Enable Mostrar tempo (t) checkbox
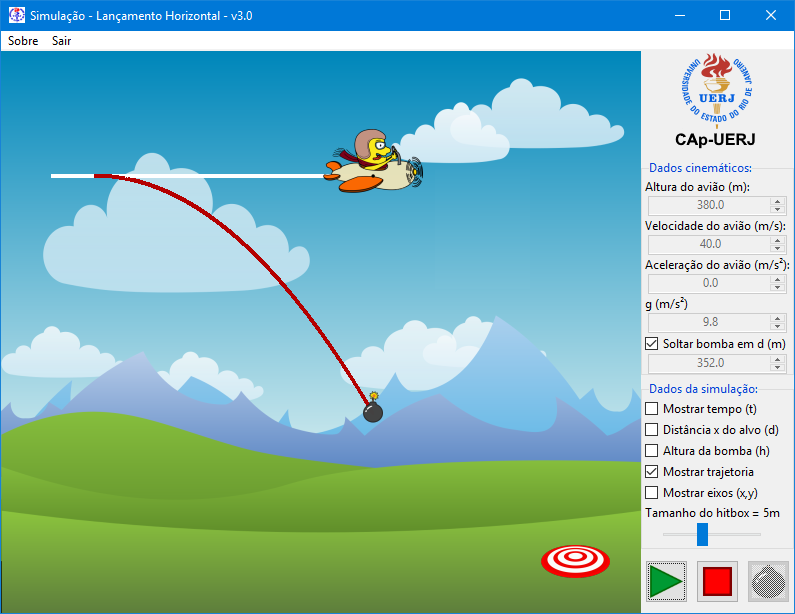The height and width of the screenshot is (614, 795). pos(652,409)
